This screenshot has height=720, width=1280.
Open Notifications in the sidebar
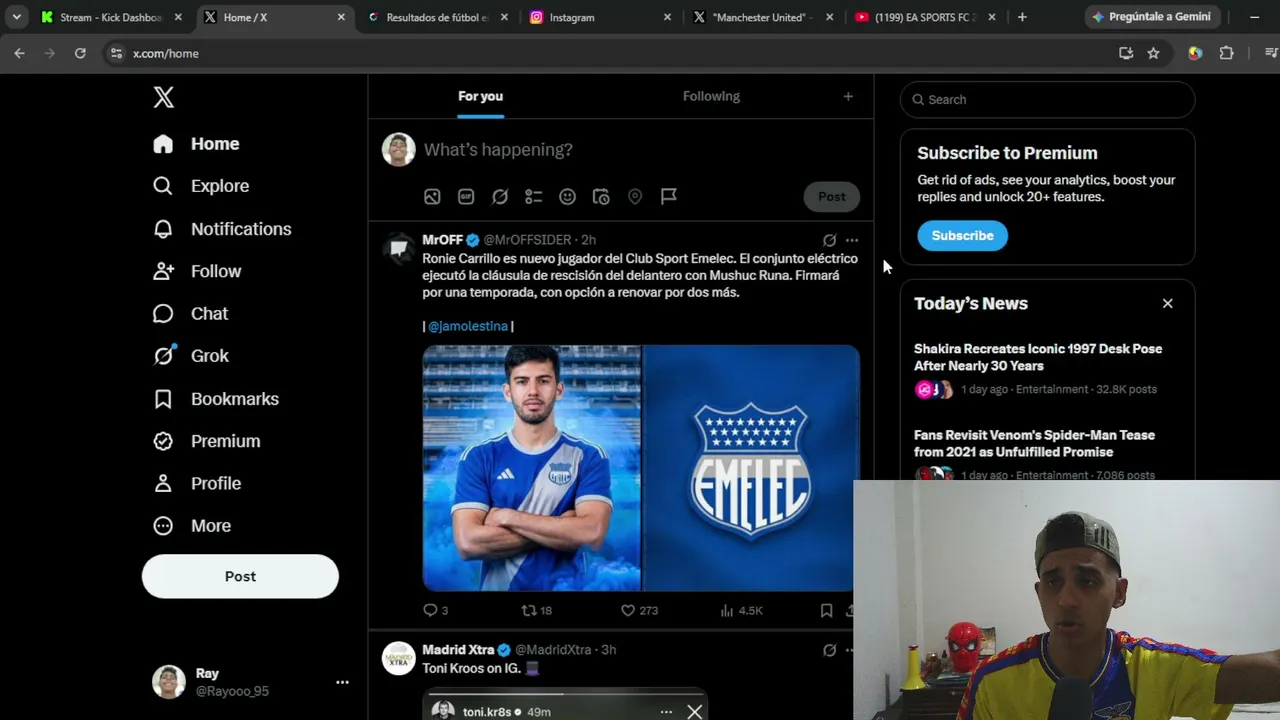coord(222,229)
